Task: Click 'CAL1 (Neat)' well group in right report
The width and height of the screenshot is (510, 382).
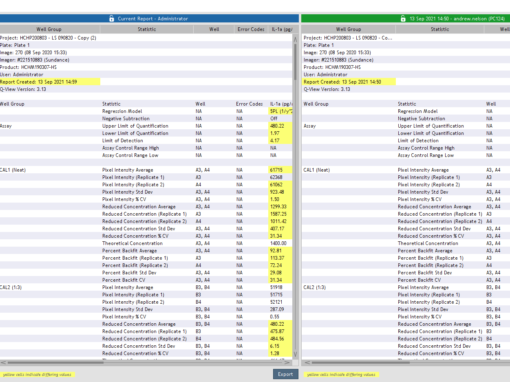Action: point(317,170)
